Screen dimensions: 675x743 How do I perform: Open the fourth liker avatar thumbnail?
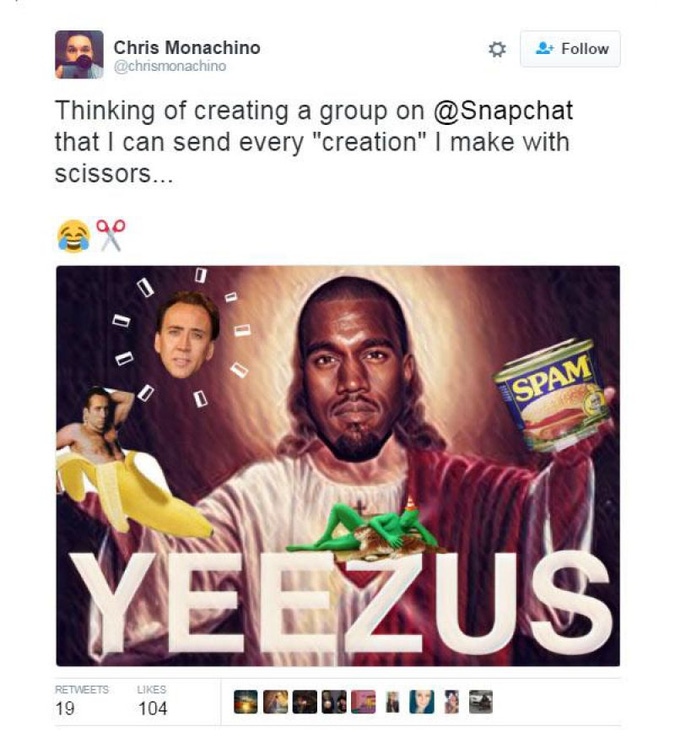coord(334,702)
